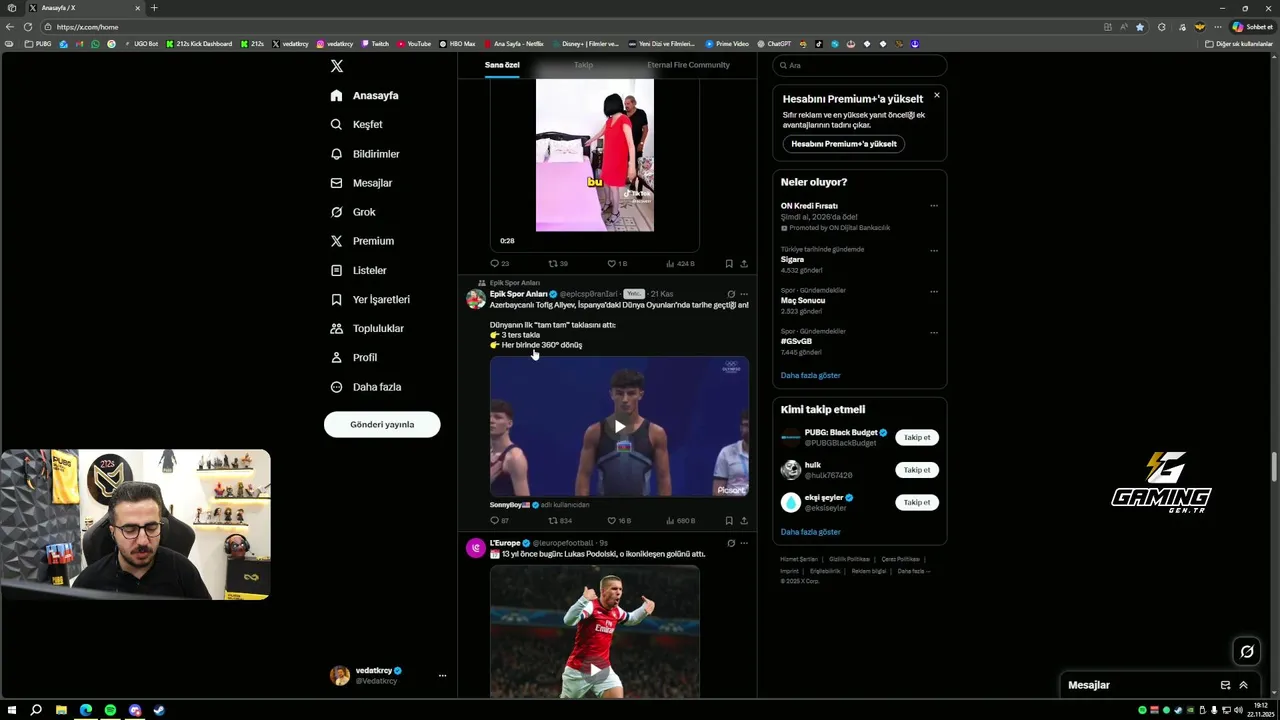Open Keşfet in the sidebar
This screenshot has width=1280, height=720.
[357, 125]
